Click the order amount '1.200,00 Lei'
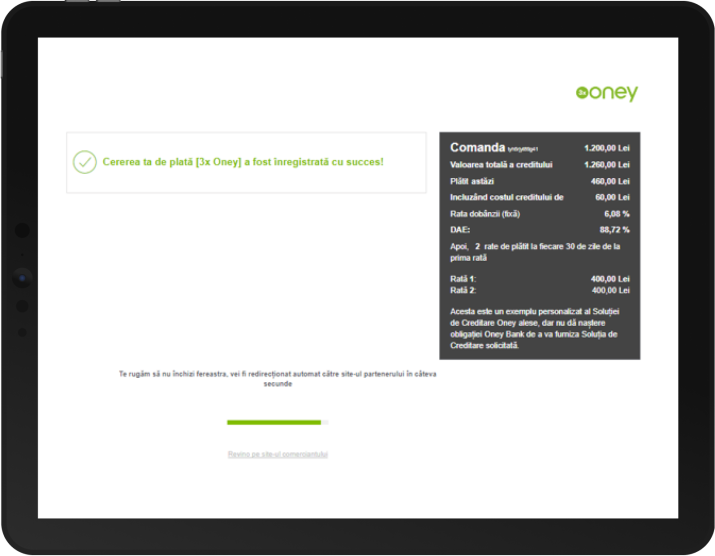This screenshot has height=556, width=715. pyautogui.click(x=606, y=148)
